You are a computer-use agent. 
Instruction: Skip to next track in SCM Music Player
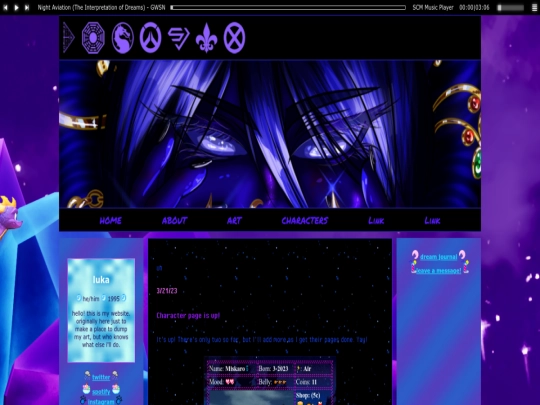point(27,7)
